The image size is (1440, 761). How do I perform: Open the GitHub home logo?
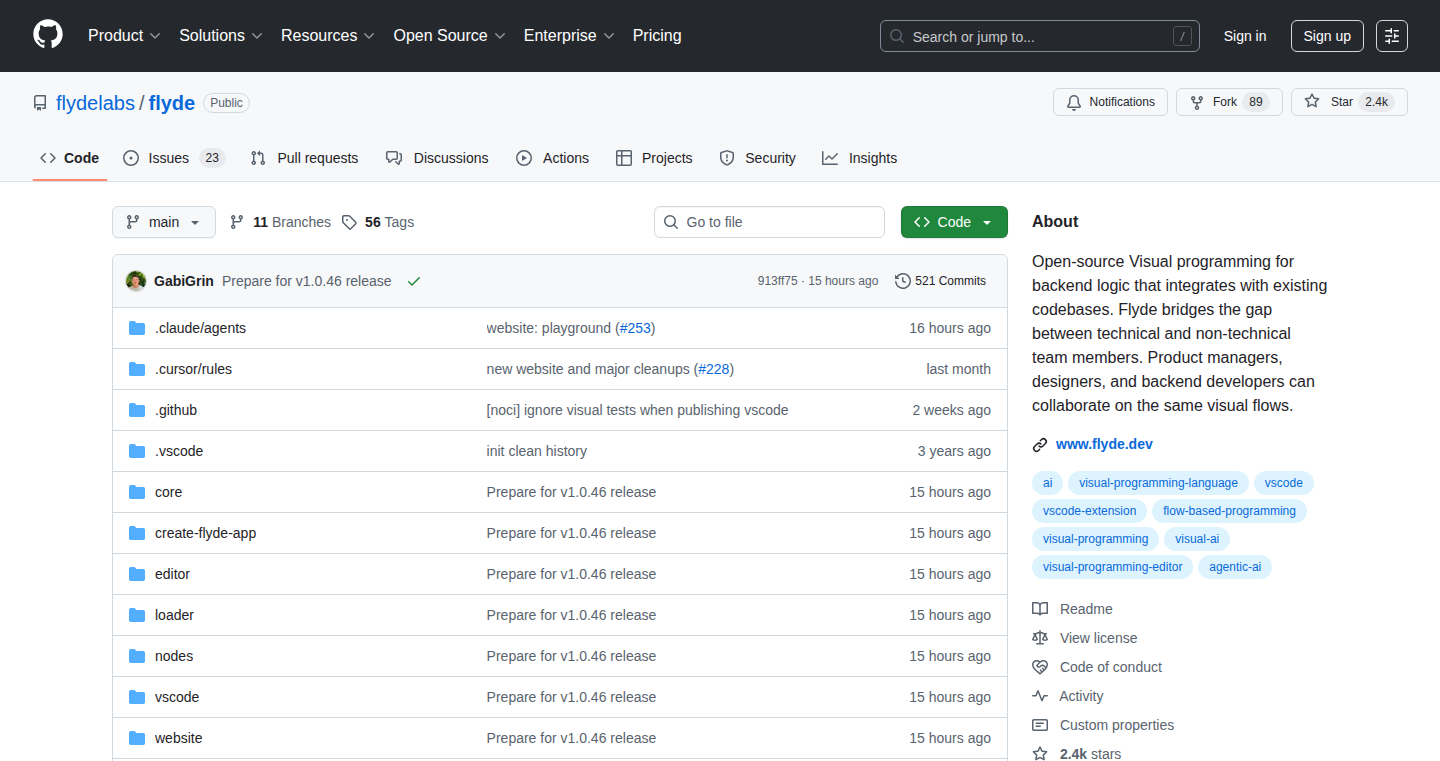coord(48,35)
